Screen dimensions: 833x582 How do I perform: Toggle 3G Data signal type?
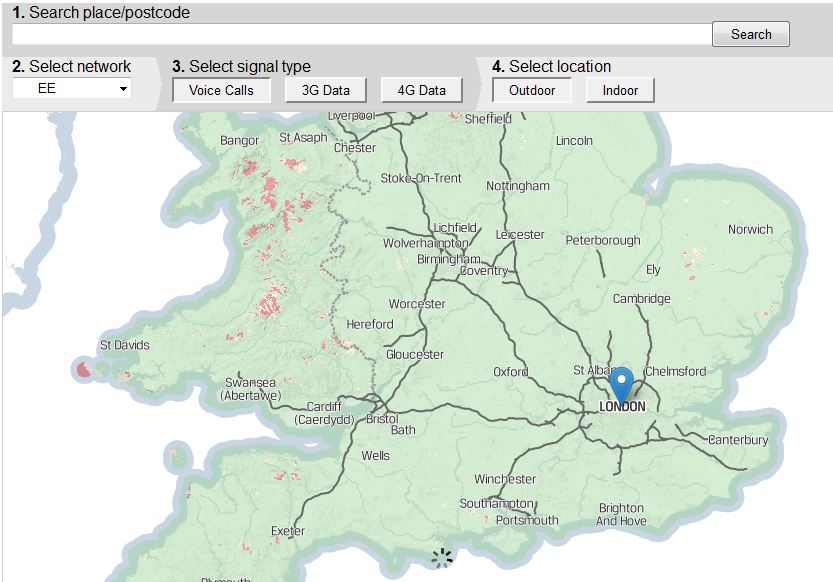pos(325,90)
